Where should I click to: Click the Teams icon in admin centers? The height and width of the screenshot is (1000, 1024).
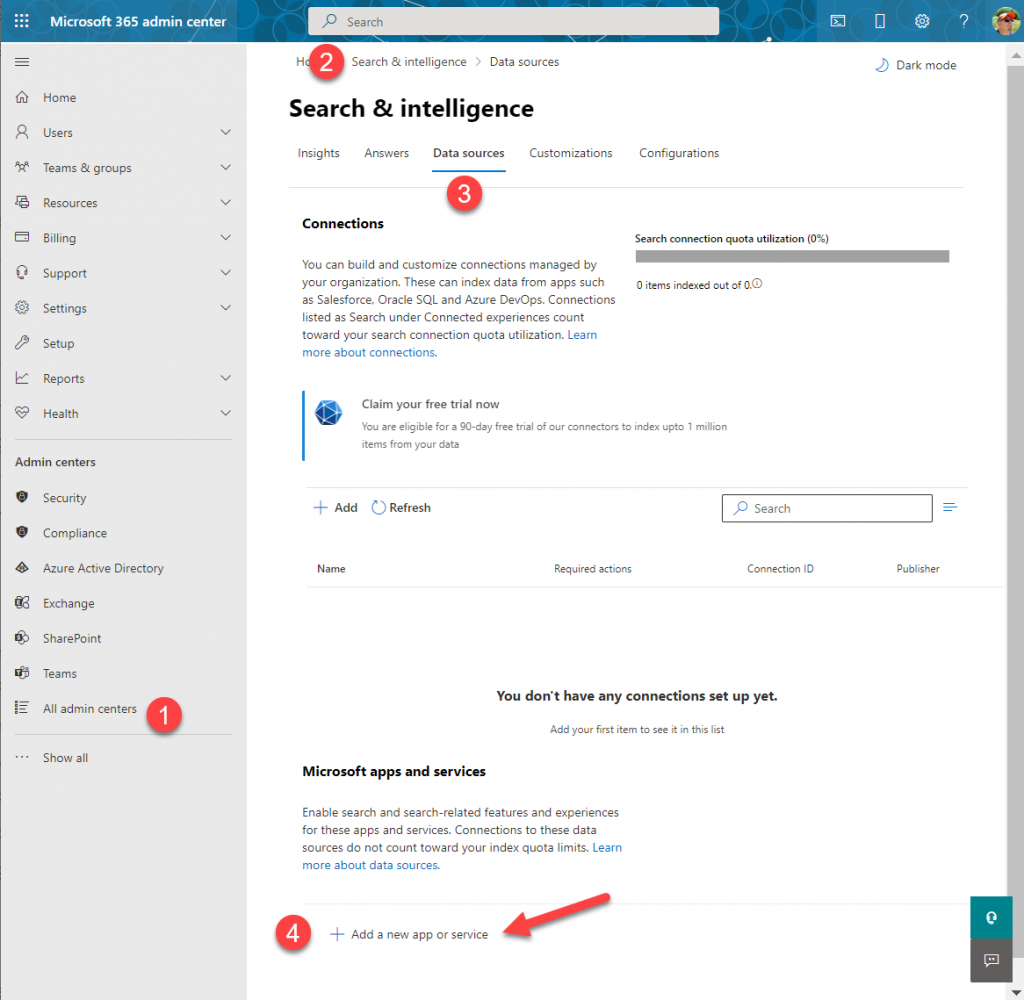point(22,673)
